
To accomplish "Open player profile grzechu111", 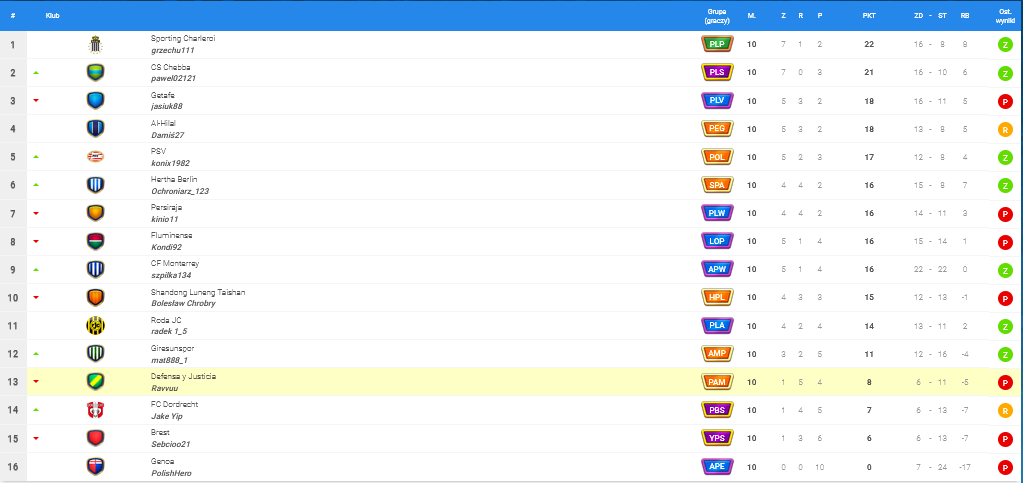I will 172,50.
